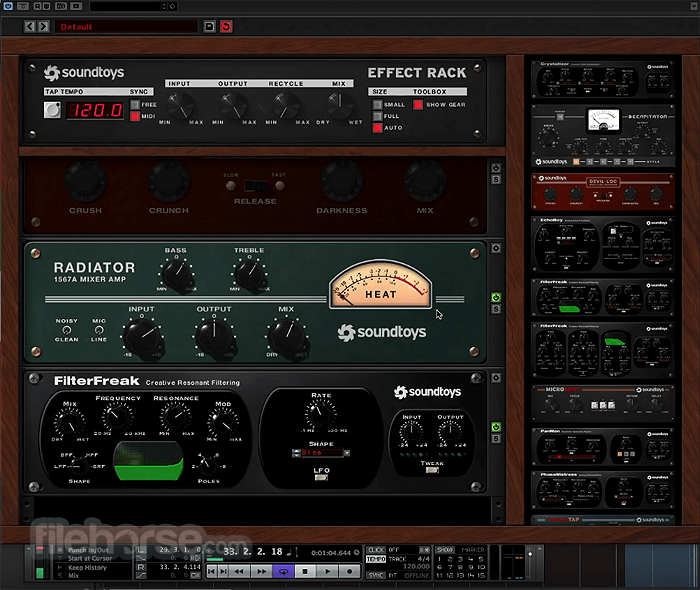
Task: Click the Effect Rack MIX dry/wet knob
Action: click(x=340, y=105)
